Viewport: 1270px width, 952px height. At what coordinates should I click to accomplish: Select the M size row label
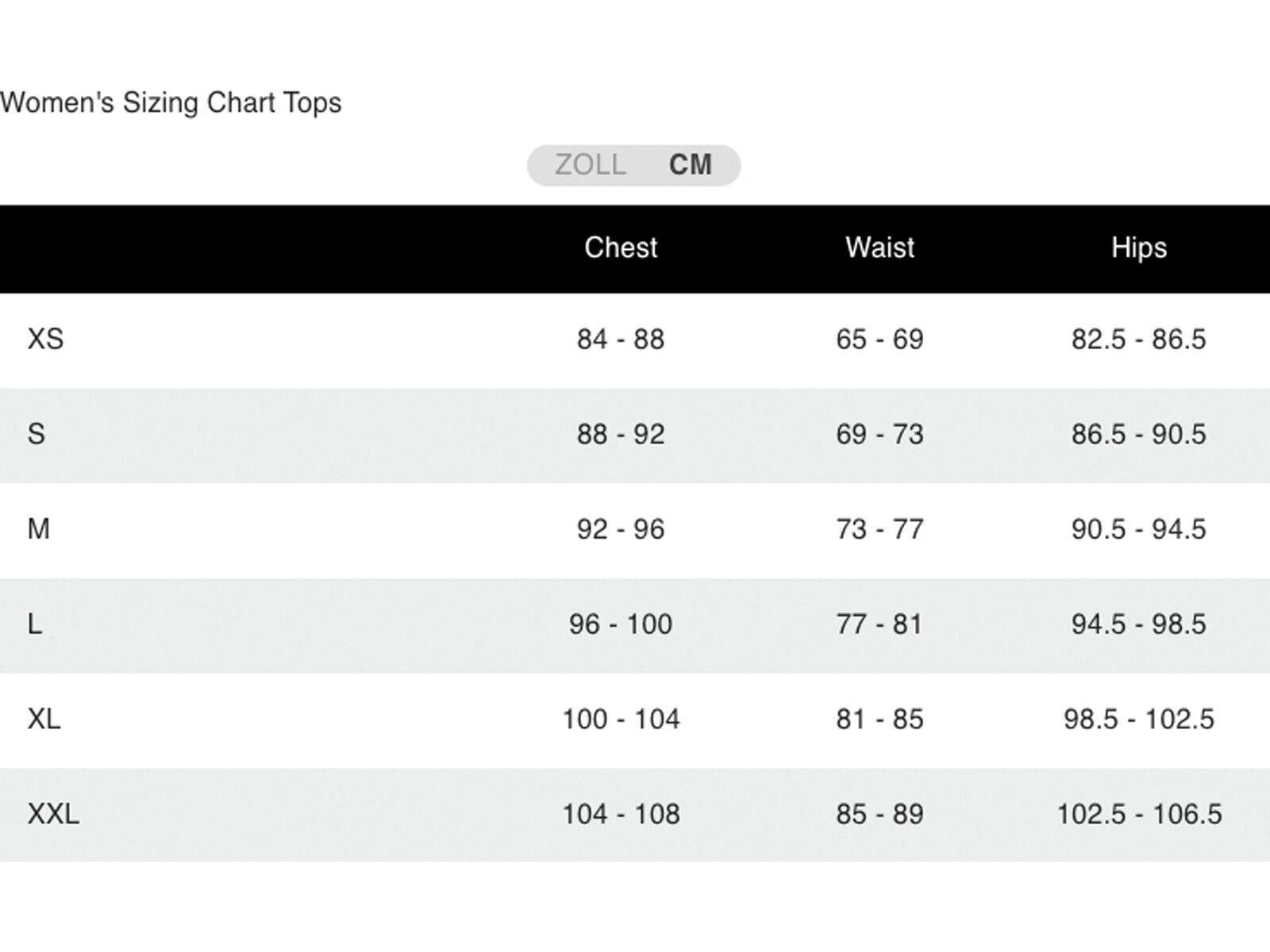tap(39, 529)
